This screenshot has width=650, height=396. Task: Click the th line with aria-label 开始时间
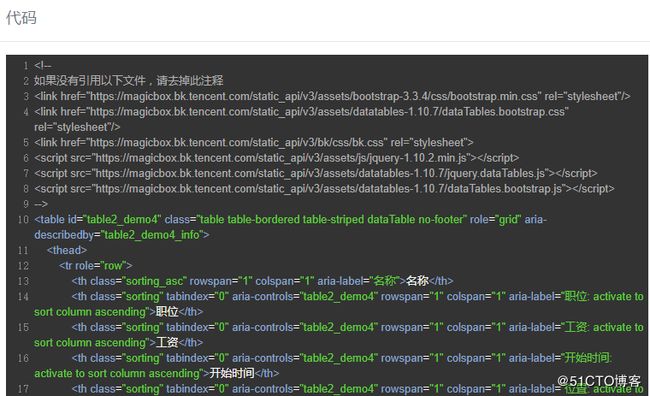[x=342, y=357]
